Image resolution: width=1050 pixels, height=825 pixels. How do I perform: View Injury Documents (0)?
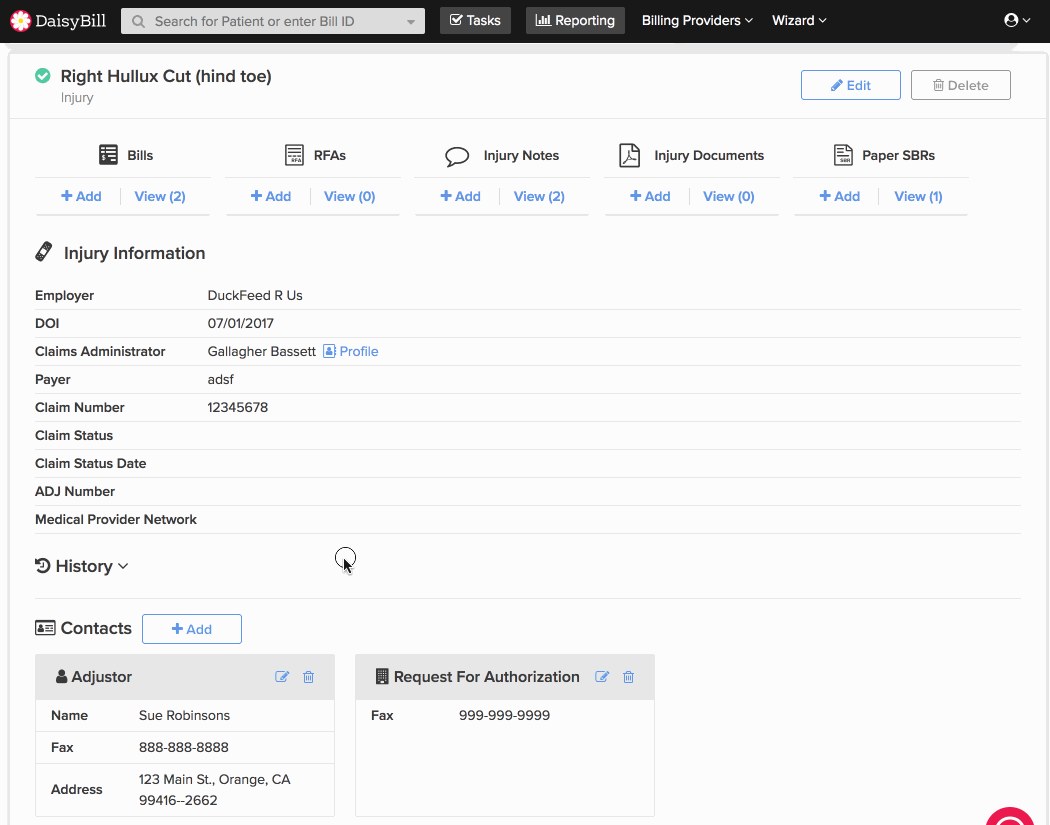pos(729,196)
